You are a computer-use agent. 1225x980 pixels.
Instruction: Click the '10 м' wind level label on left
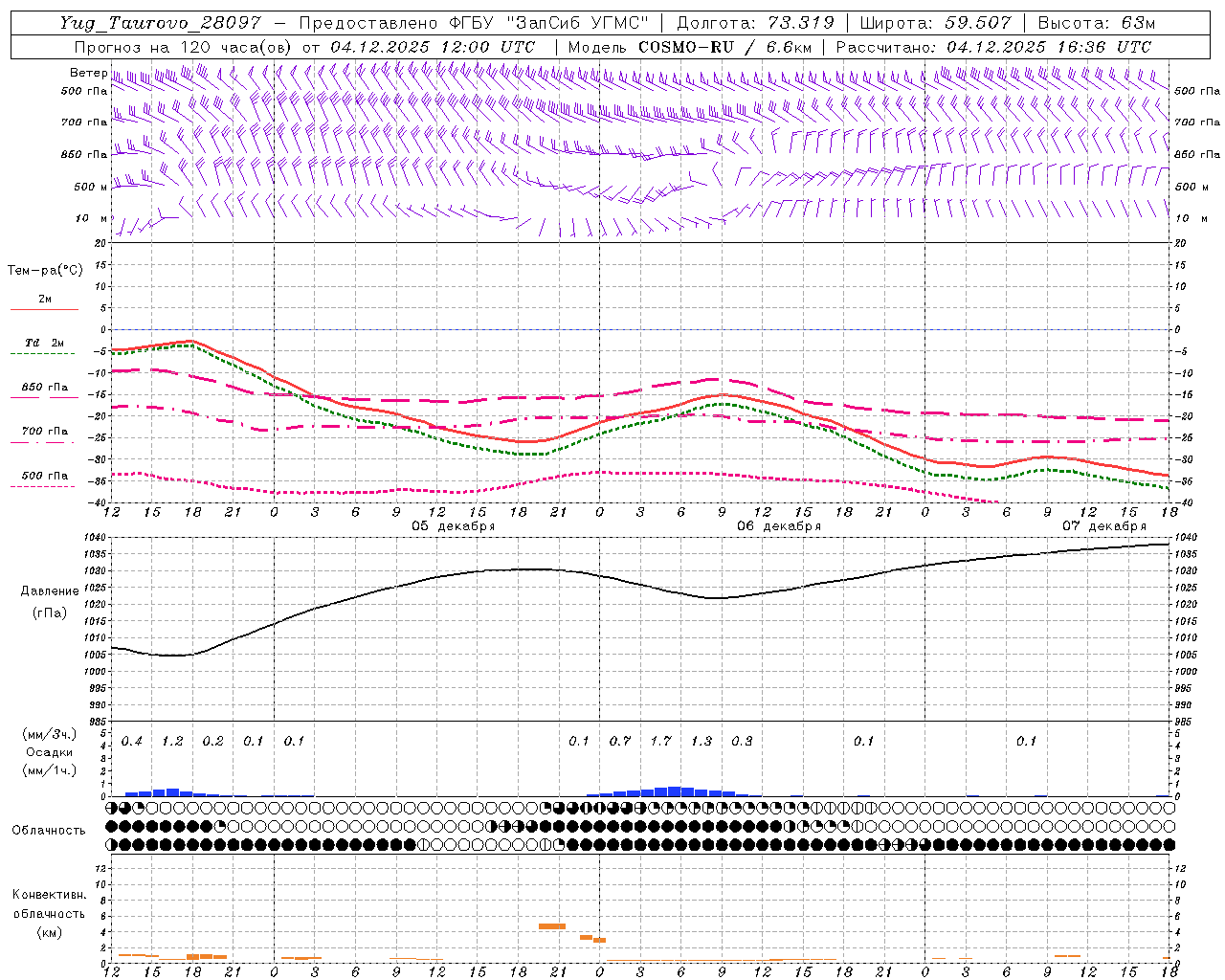91,218
